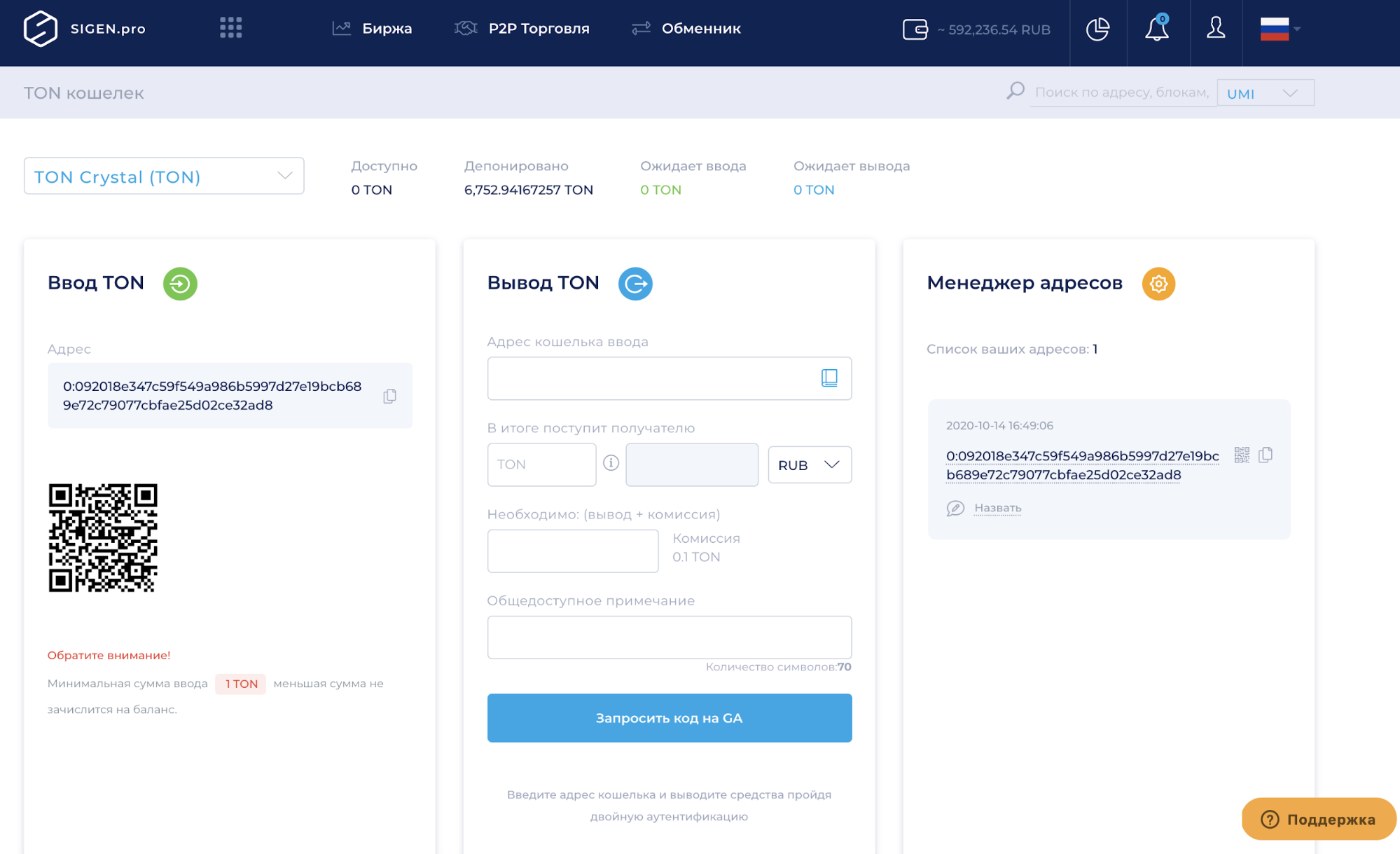Show QR code in address manager
The height and width of the screenshot is (854, 1400).
point(1242,455)
